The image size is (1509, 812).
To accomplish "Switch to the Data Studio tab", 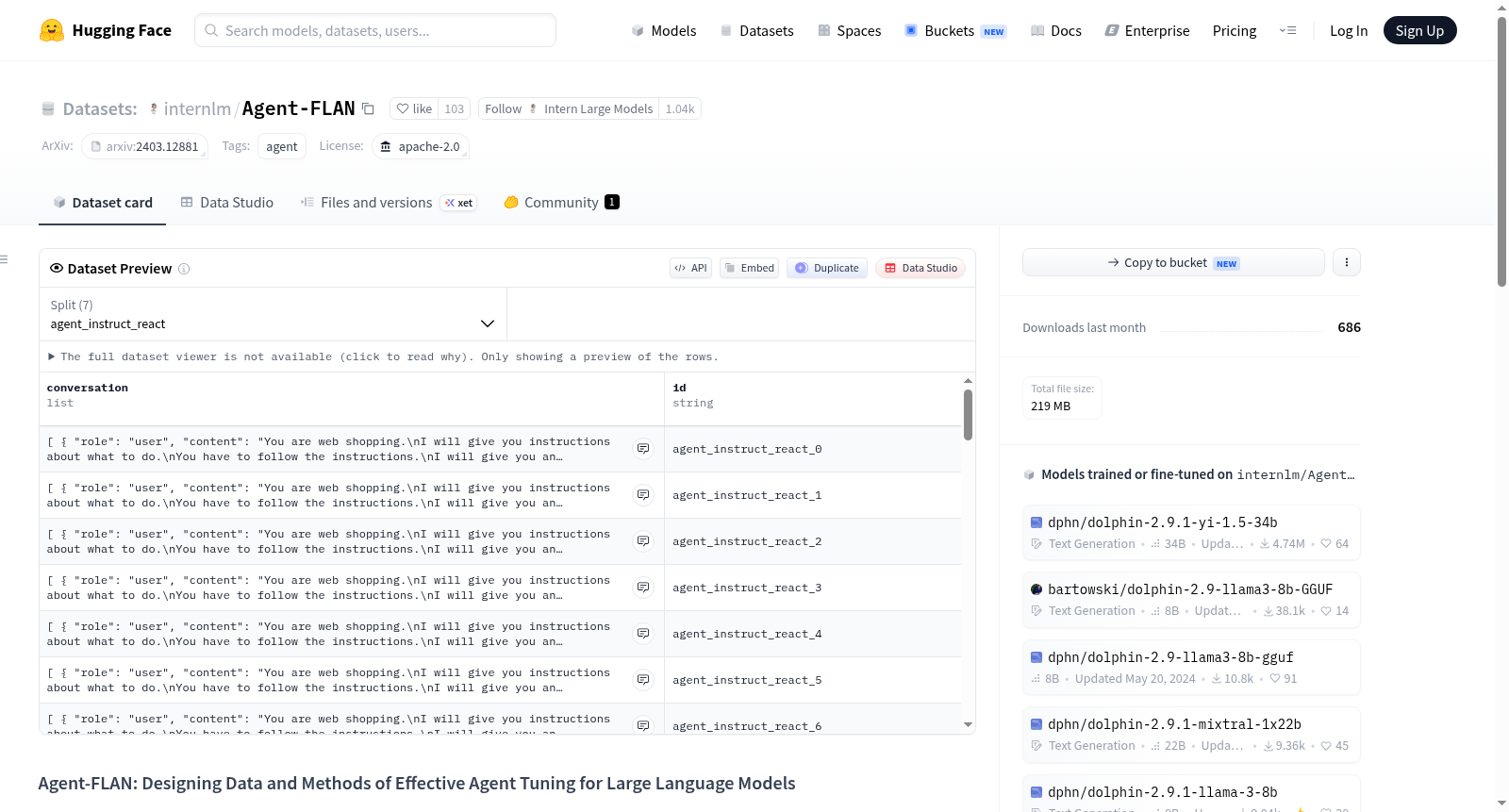I will click(x=227, y=203).
